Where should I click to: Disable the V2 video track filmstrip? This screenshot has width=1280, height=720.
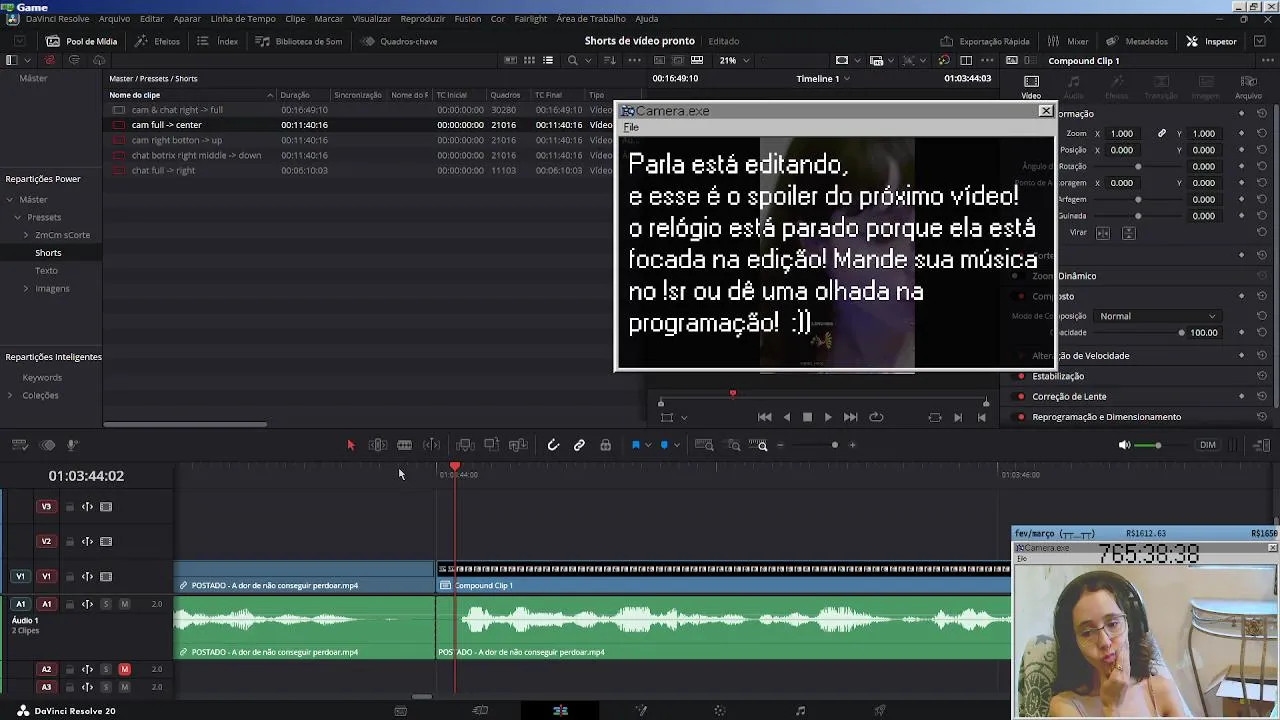106,542
